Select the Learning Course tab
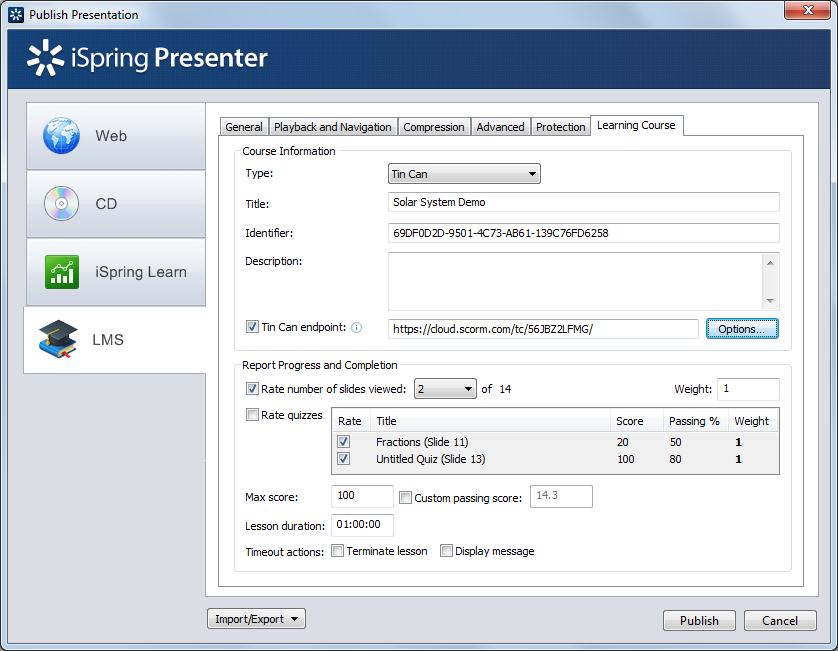This screenshot has height=651, width=838. click(x=636, y=126)
